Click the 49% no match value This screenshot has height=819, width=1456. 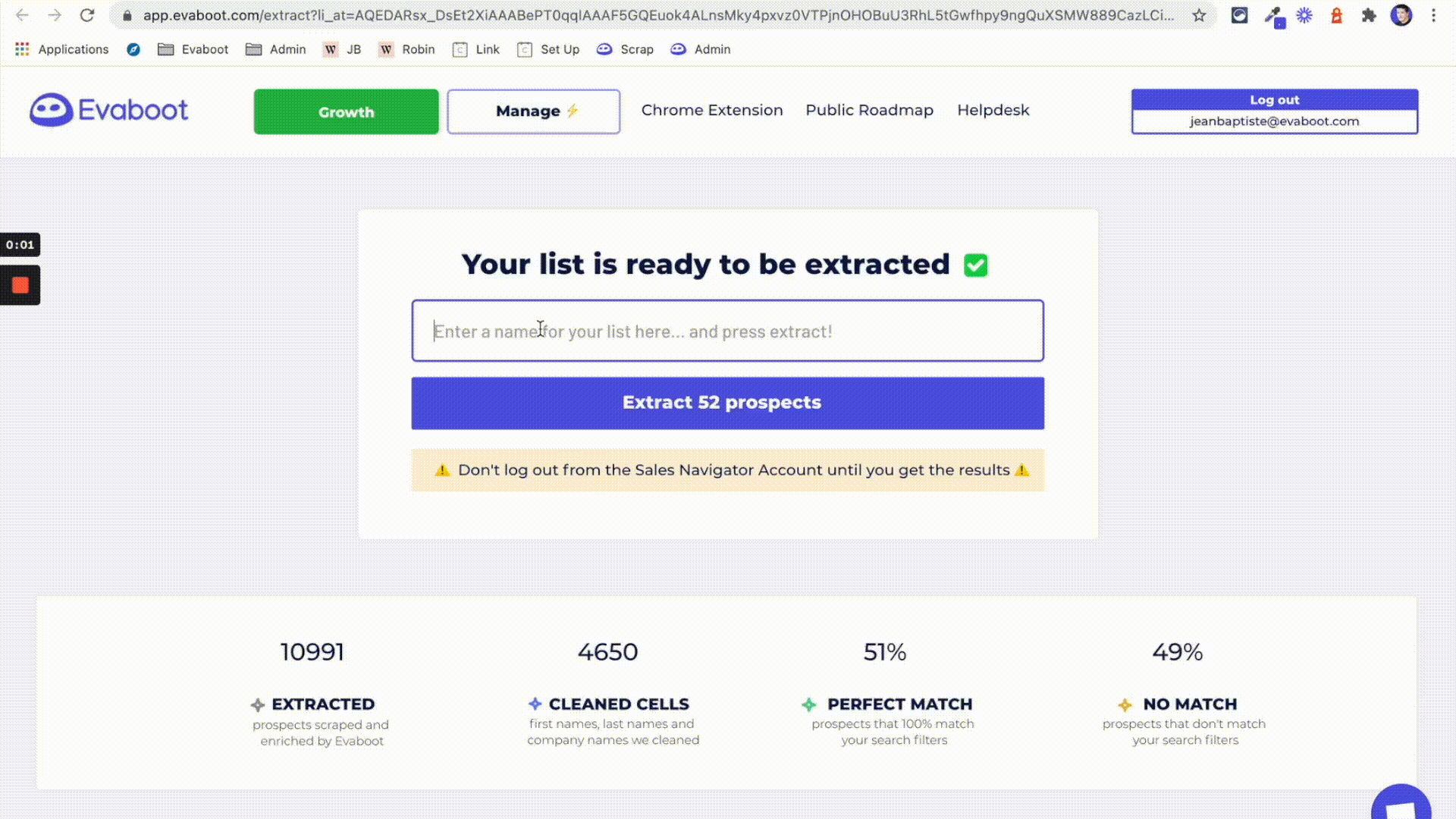click(1178, 652)
